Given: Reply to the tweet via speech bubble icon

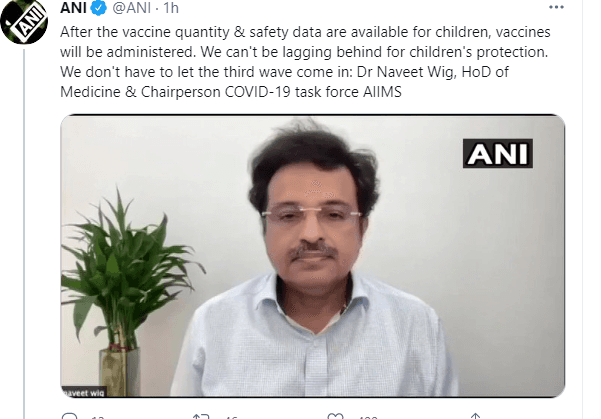Looking at the screenshot, I should click(x=70, y=416).
